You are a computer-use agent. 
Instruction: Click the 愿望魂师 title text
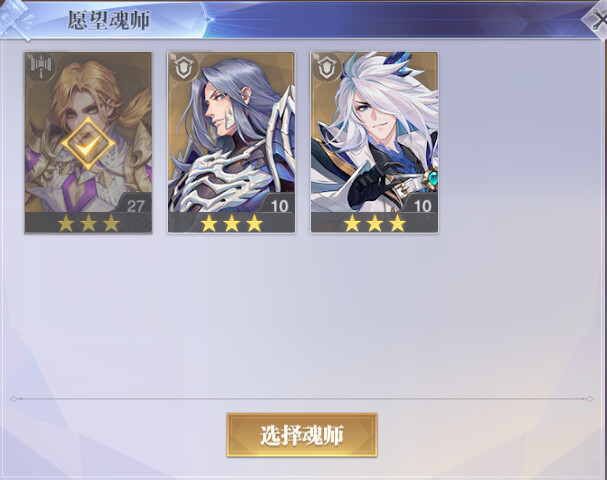(x=109, y=20)
